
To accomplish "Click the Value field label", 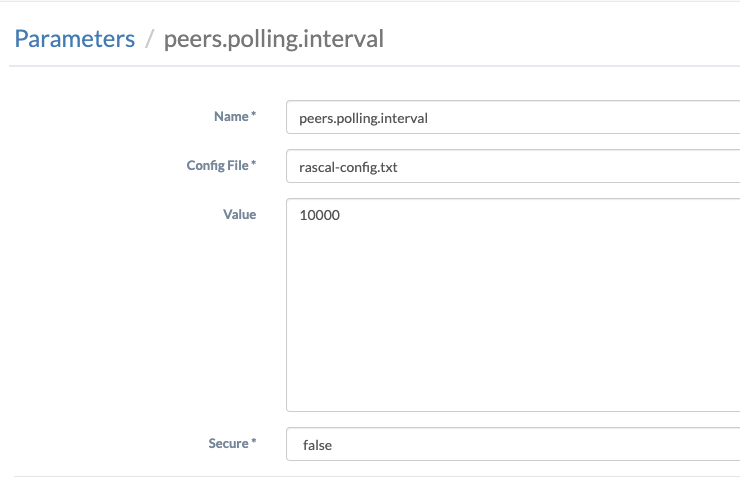I will click(x=240, y=214).
